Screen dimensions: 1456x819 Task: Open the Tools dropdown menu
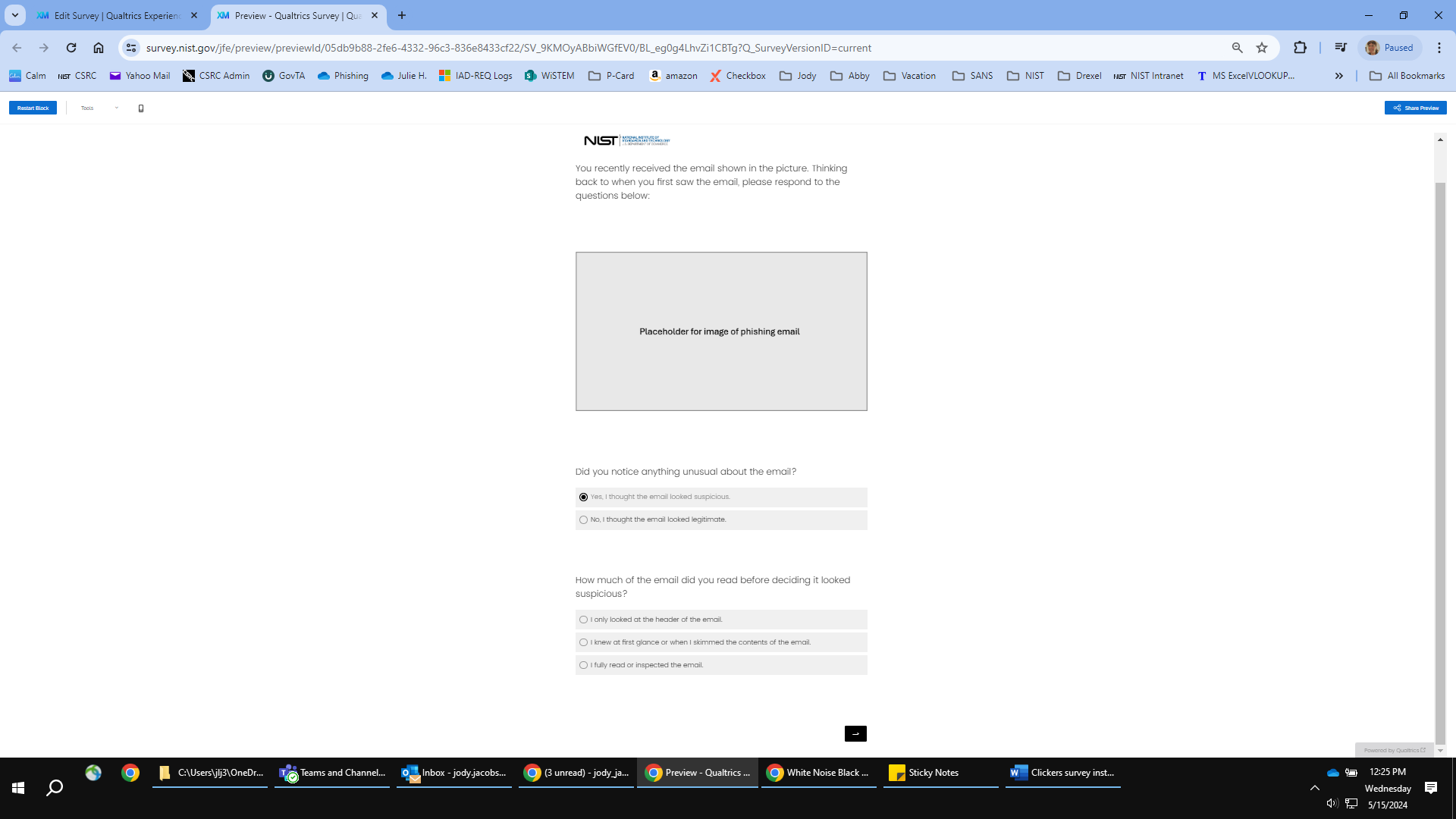pos(99,108)
